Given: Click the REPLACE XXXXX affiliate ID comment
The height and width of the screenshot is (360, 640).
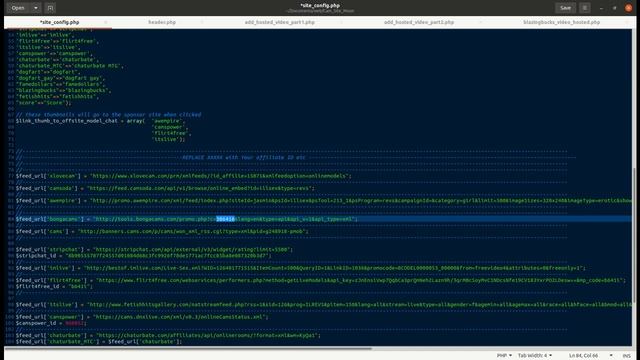Looking at the screenshot, I should click(243, 157).
